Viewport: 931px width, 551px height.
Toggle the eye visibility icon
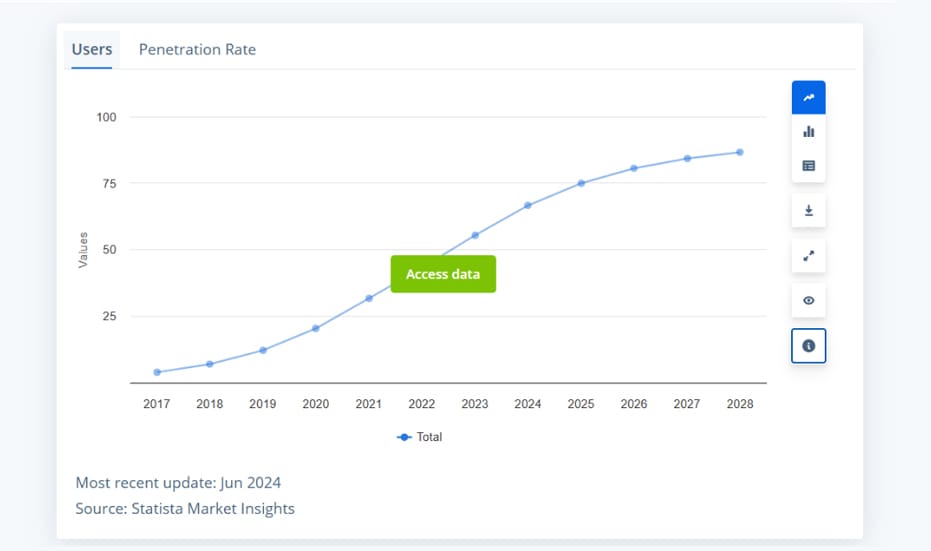click(x=808, y=300)
